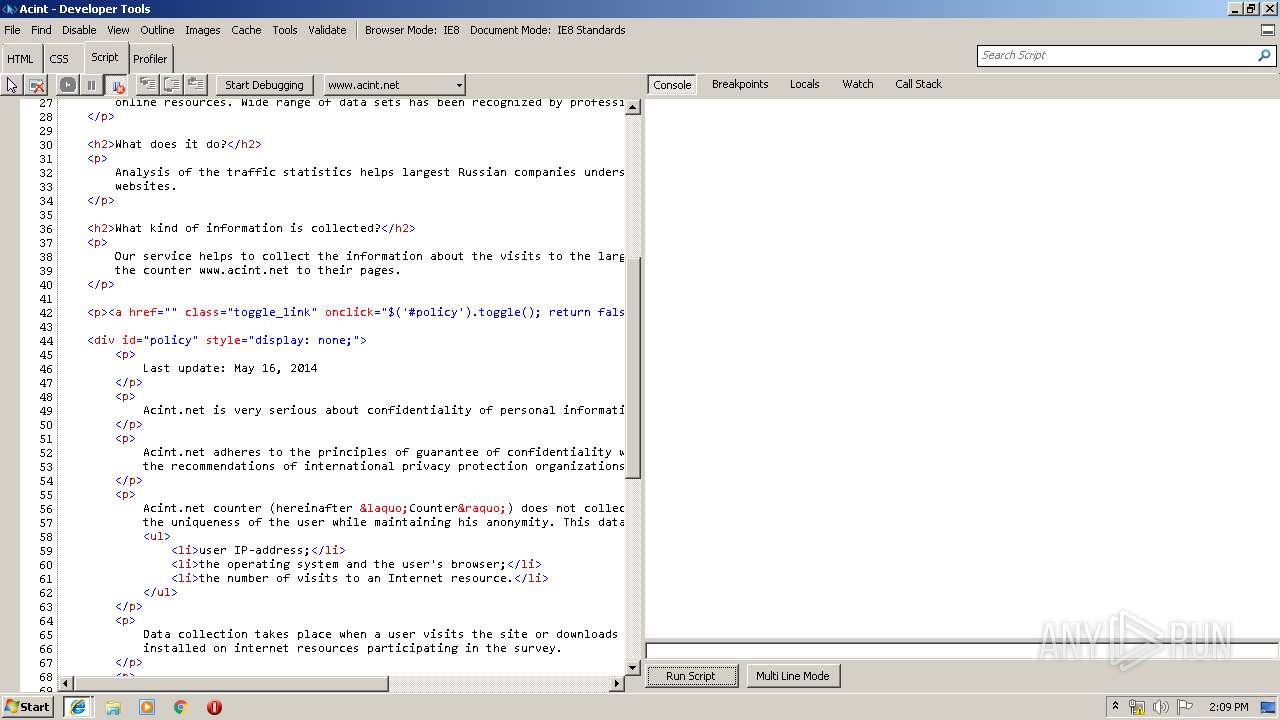
Task: Click the 'user IP-address;' list item line
Action: (258, 550)
